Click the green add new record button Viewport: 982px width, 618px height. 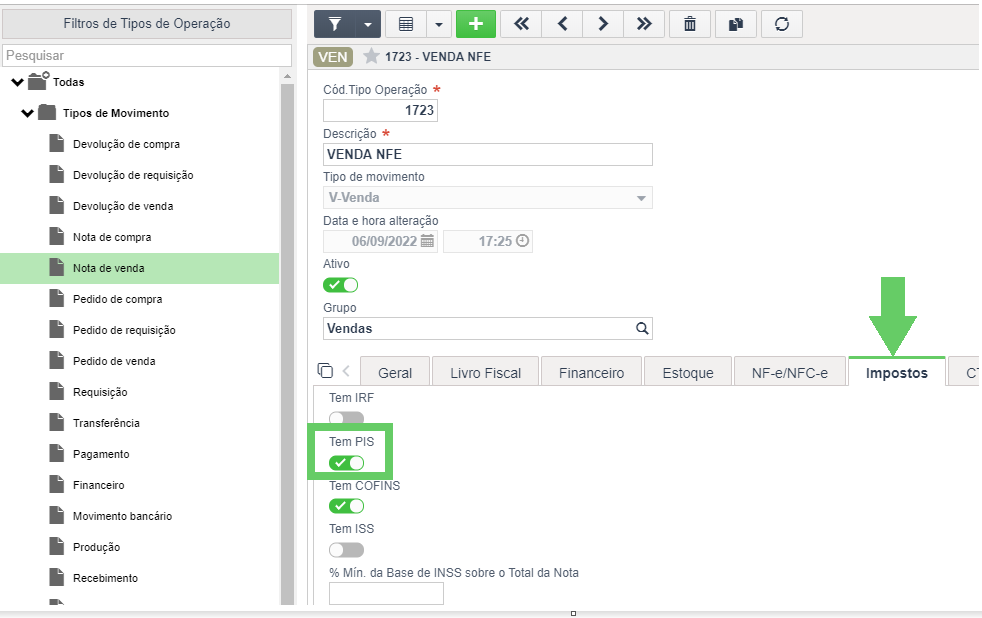[x=476, y=24]
